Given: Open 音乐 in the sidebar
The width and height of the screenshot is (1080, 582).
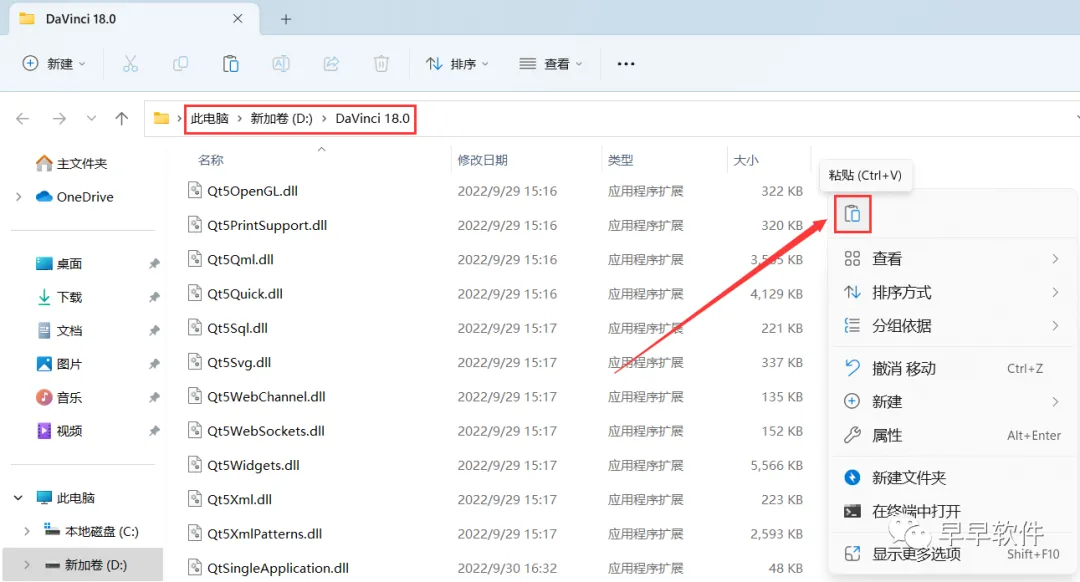Looking at the screenshot, I should coord(59,397).
